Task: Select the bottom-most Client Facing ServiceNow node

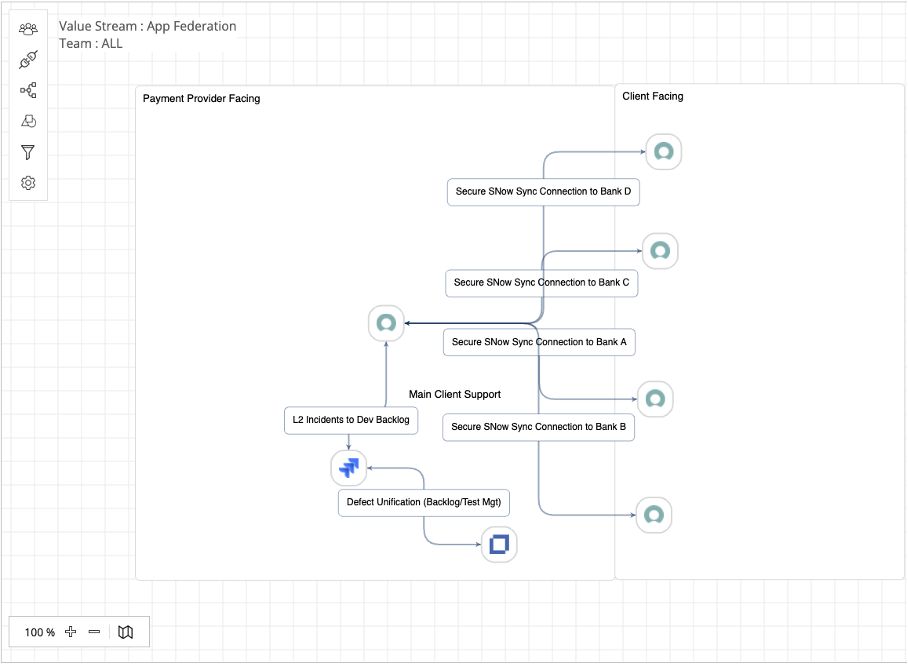Action: (654, 515)
